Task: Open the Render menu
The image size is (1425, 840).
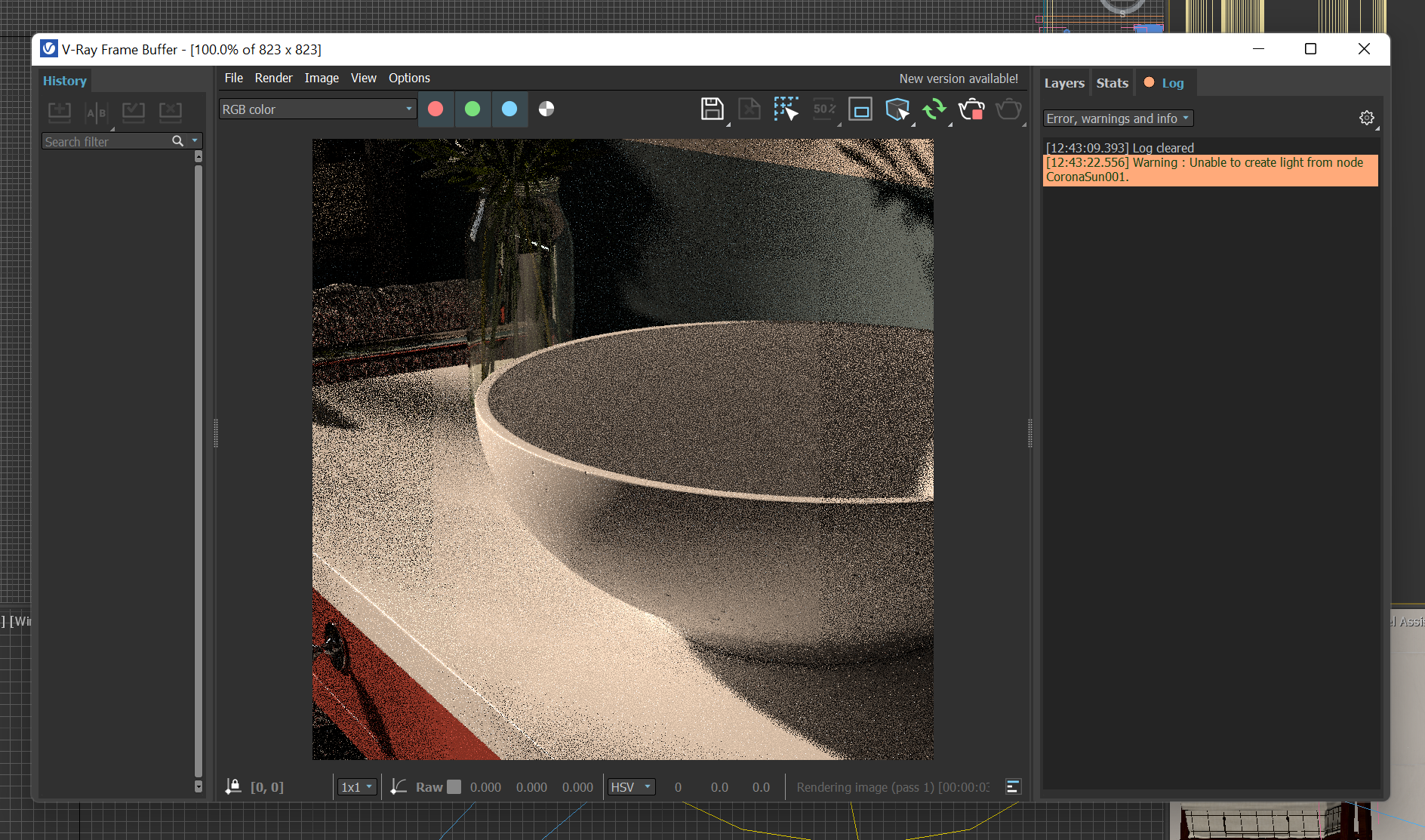Action: [273, 78]
